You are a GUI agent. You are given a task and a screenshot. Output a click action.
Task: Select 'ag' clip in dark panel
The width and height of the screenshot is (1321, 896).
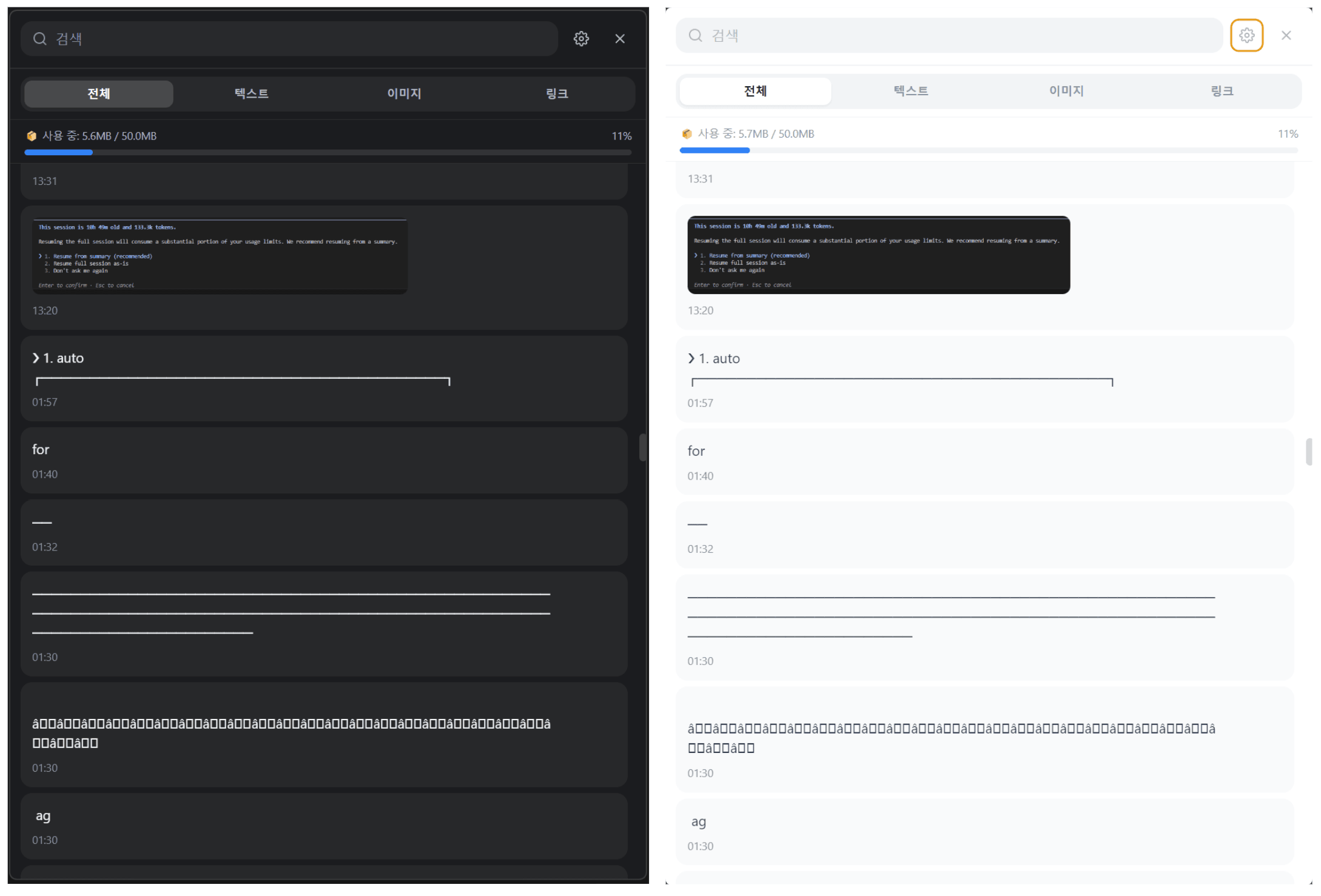(324, 826)
